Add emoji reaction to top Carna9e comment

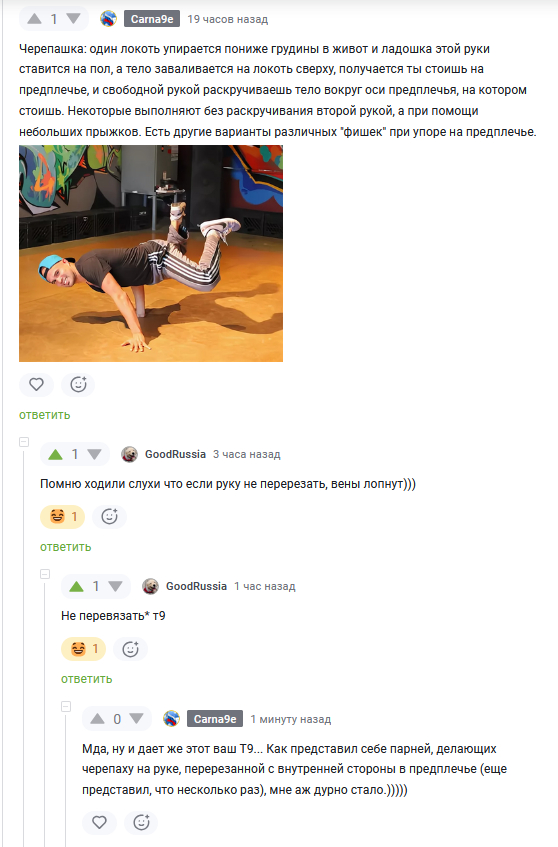[78, 384]
